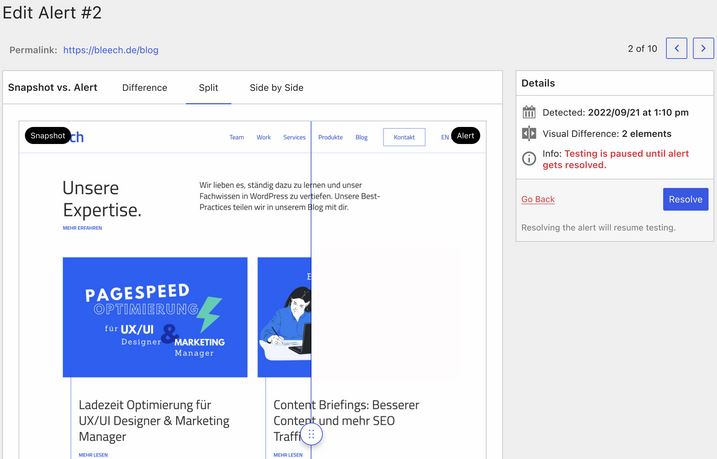This screenshot has height=459, width=717.
Task: Click the Resolving the alert will resume text
Action: coord(598,228)
